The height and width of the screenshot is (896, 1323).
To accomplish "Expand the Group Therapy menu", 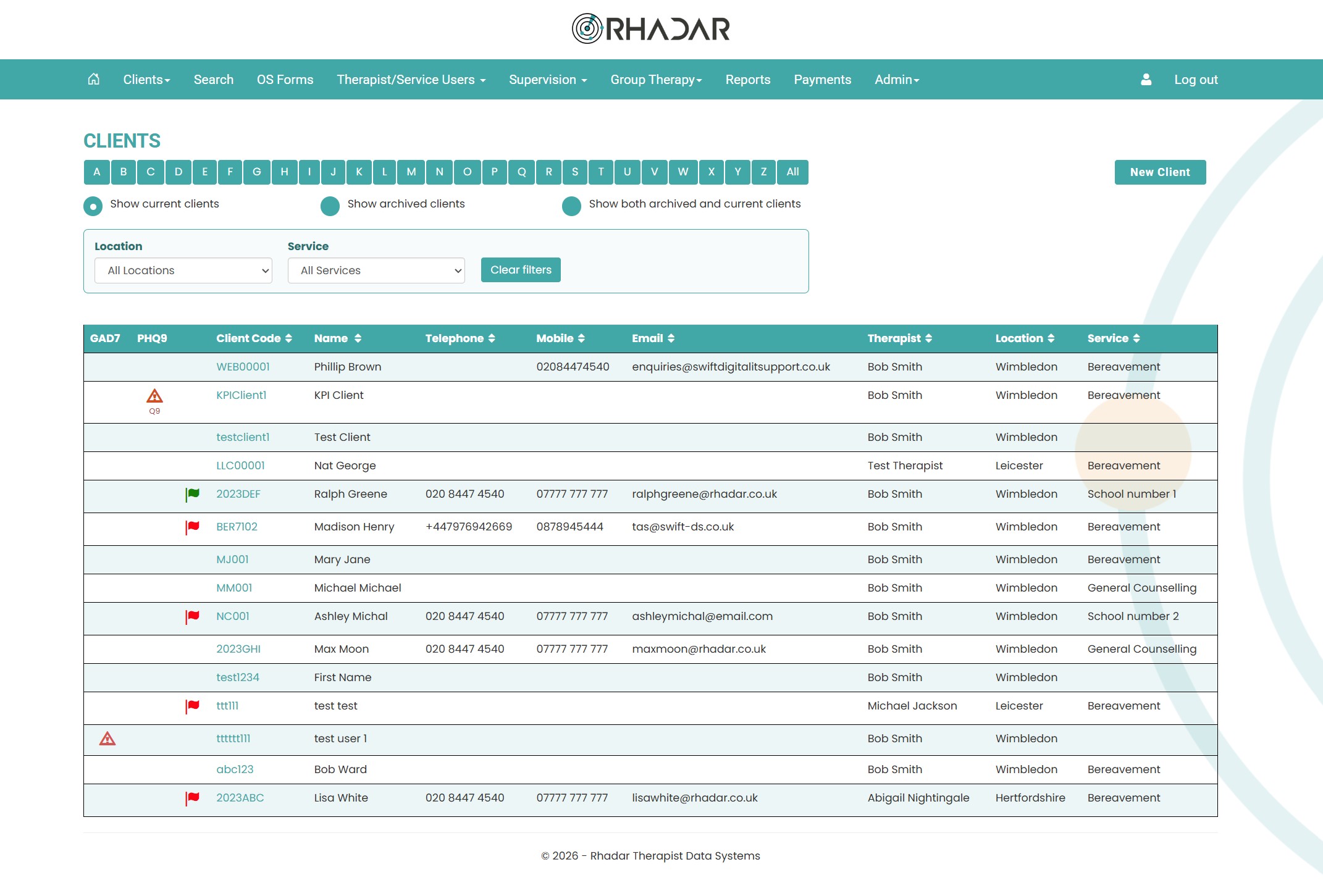I will tap(656, 80).
